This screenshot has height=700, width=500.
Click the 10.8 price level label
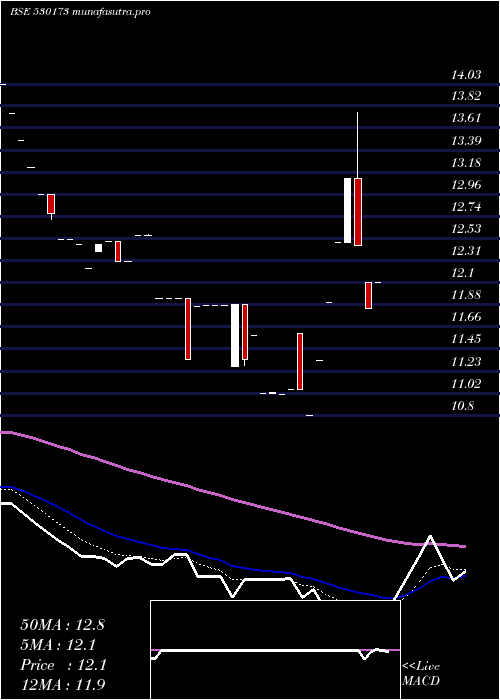pos(463,406)
